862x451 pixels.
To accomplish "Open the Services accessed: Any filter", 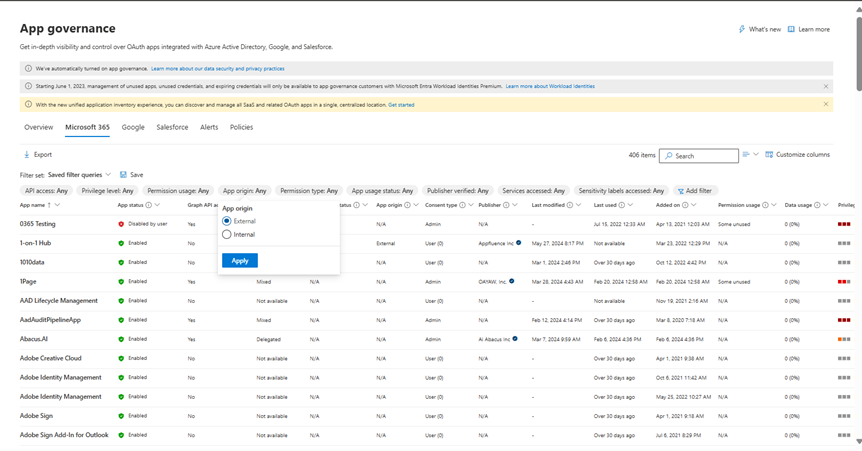I will [x=533, y=191].
